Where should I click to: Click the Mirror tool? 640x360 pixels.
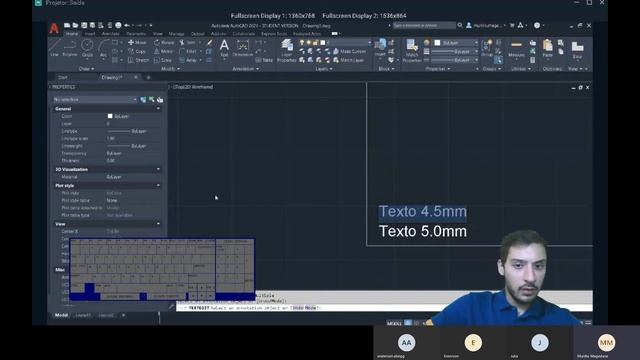pyautogui.click(x=163, y=51)
